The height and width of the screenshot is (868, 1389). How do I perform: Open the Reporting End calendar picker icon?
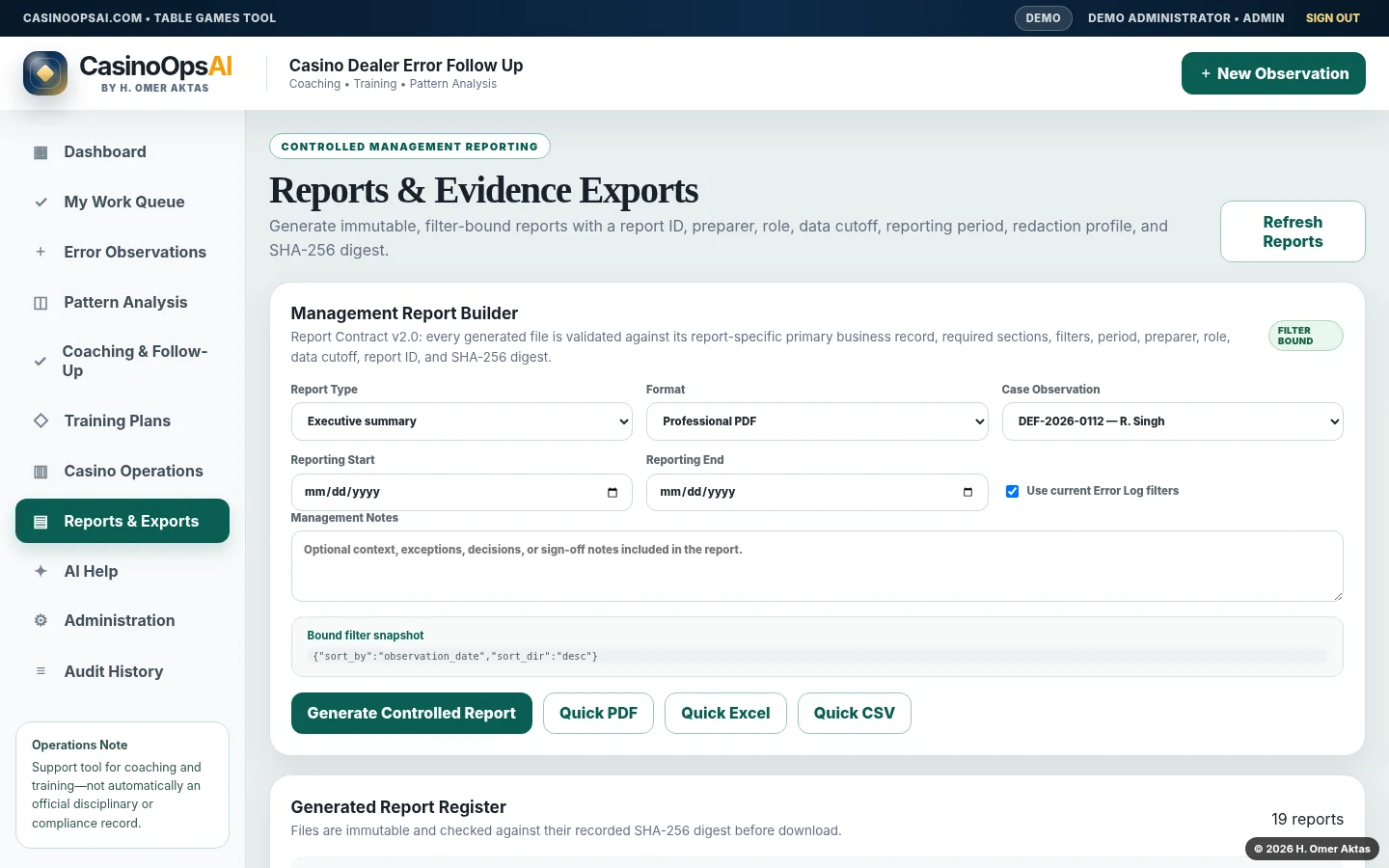click(x=967, y=492)
